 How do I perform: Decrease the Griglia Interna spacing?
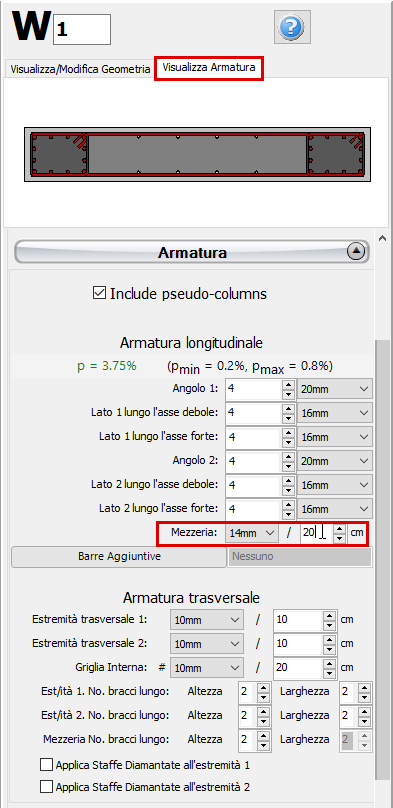[329, 673]
